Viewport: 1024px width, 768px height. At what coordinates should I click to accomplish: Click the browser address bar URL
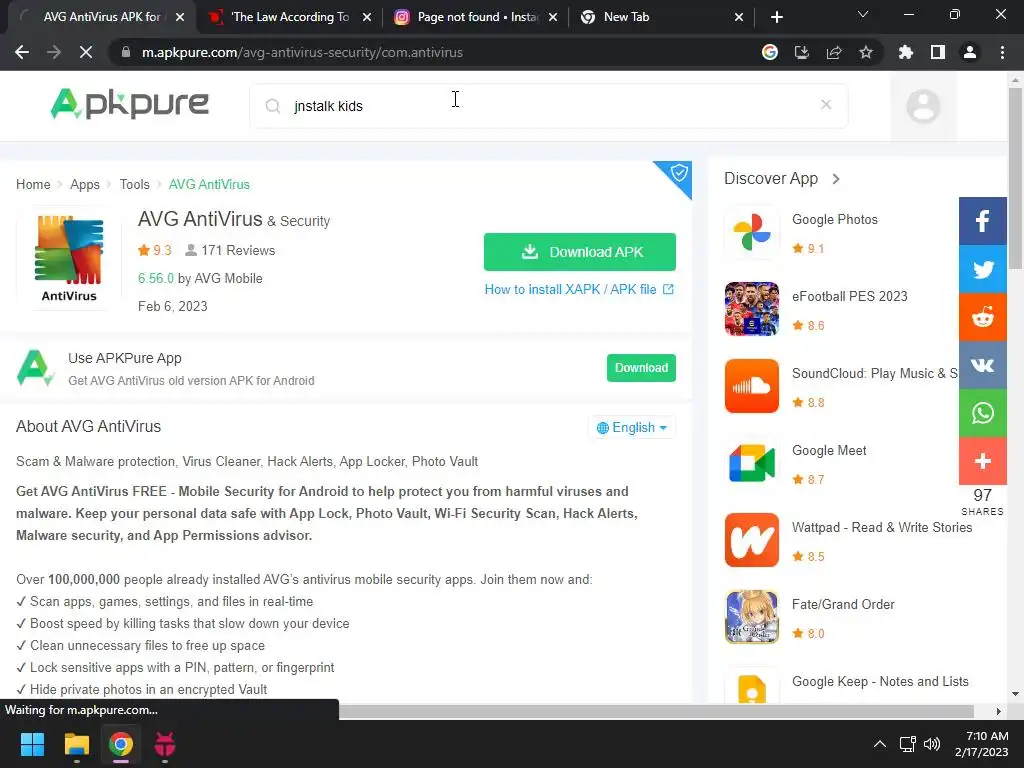point(302,52)
